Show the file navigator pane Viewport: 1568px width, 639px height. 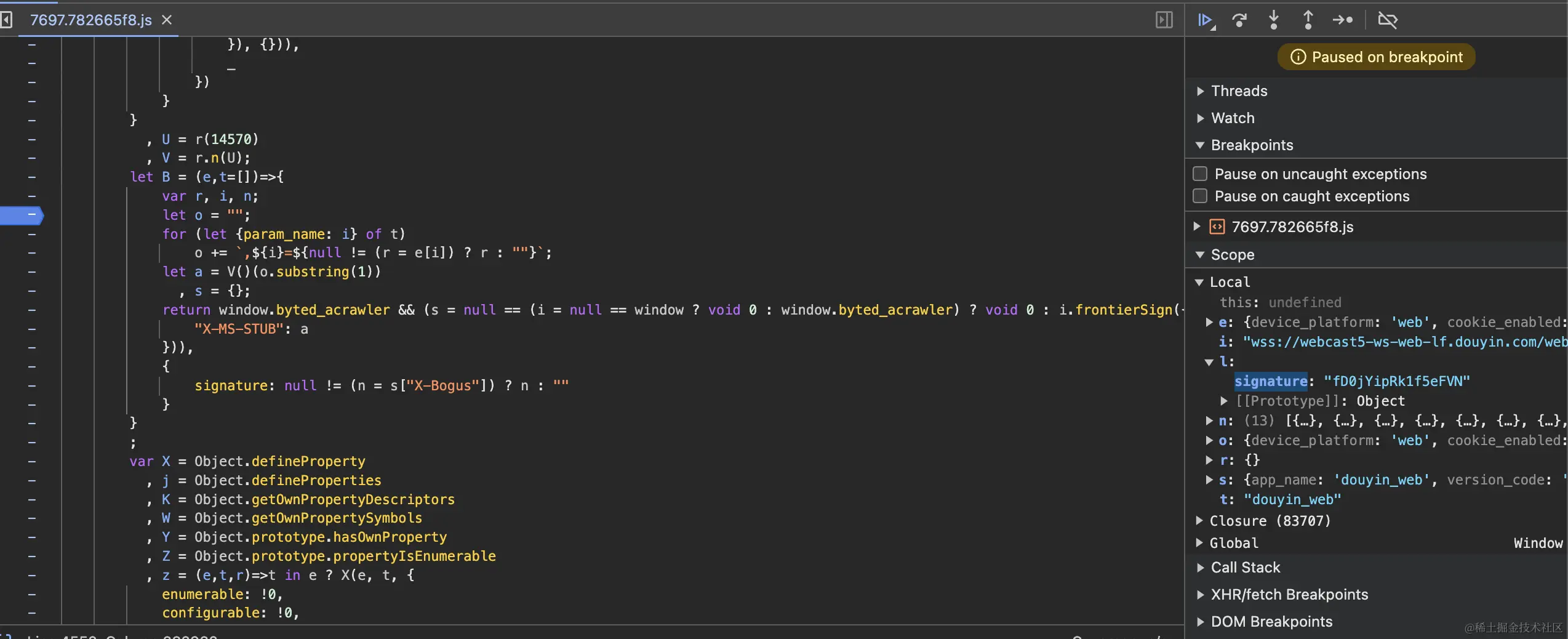coord(6,20)
